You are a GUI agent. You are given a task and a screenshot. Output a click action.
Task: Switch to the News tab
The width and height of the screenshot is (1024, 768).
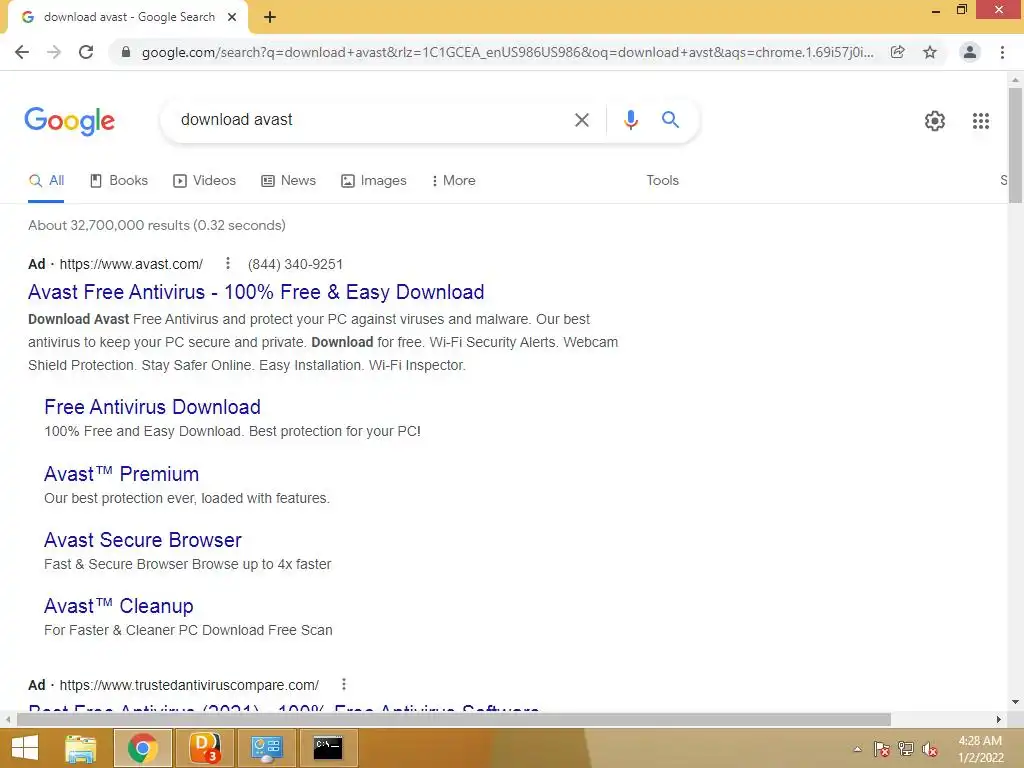(288, 181)
